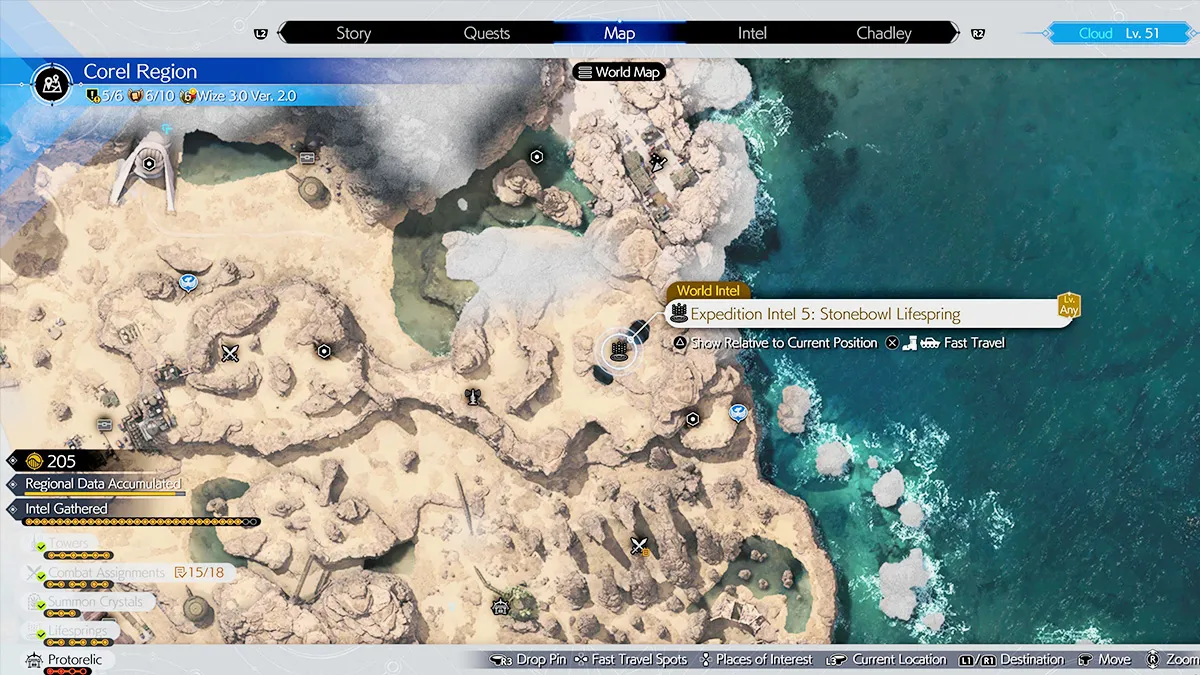
Task: Toggle the Towers intel filter
Action: click(x=68, y=544)
